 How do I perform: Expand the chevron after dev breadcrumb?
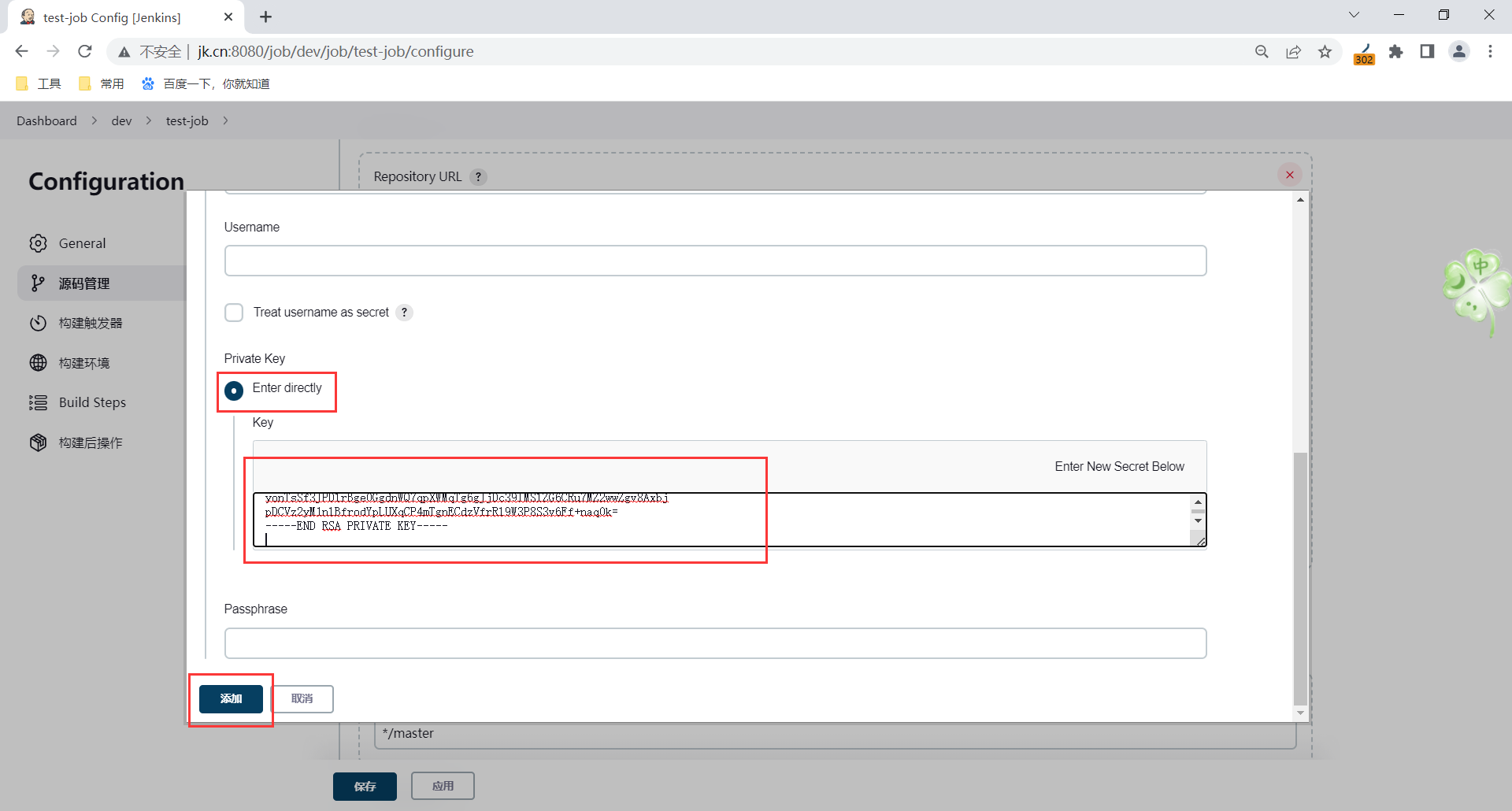point(149,120)
